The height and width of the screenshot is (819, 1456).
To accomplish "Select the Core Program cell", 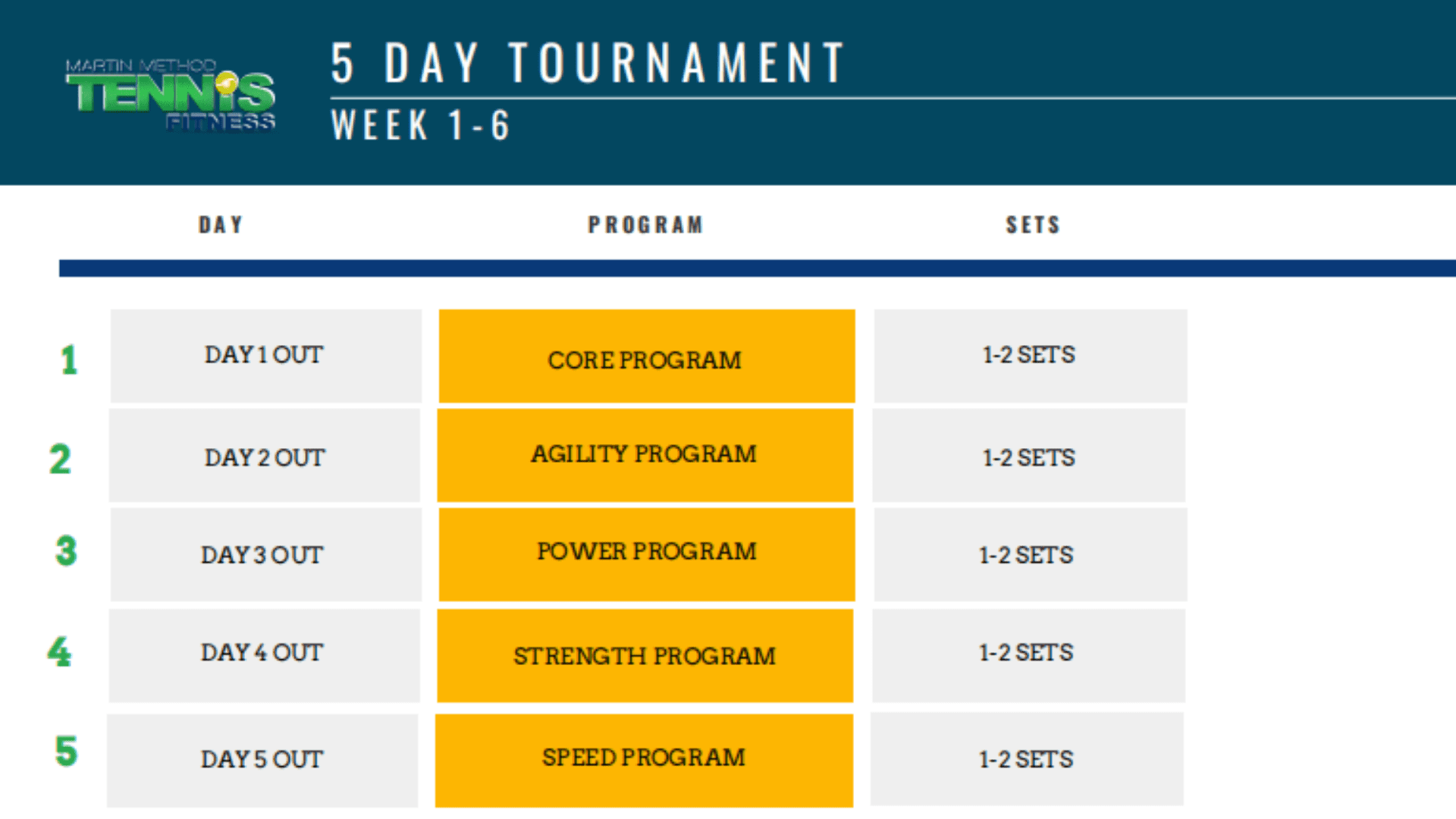I will point(647,356).
